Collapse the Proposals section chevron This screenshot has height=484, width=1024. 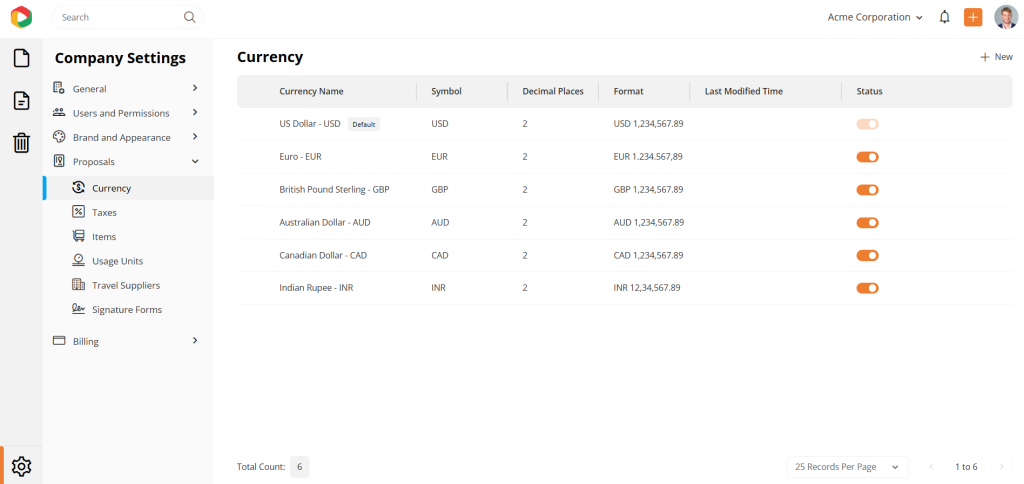click(x=195, y=161)
